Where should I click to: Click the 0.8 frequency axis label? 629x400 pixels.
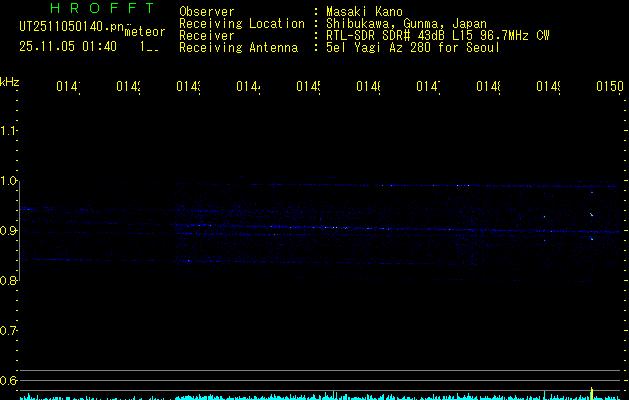10,281
